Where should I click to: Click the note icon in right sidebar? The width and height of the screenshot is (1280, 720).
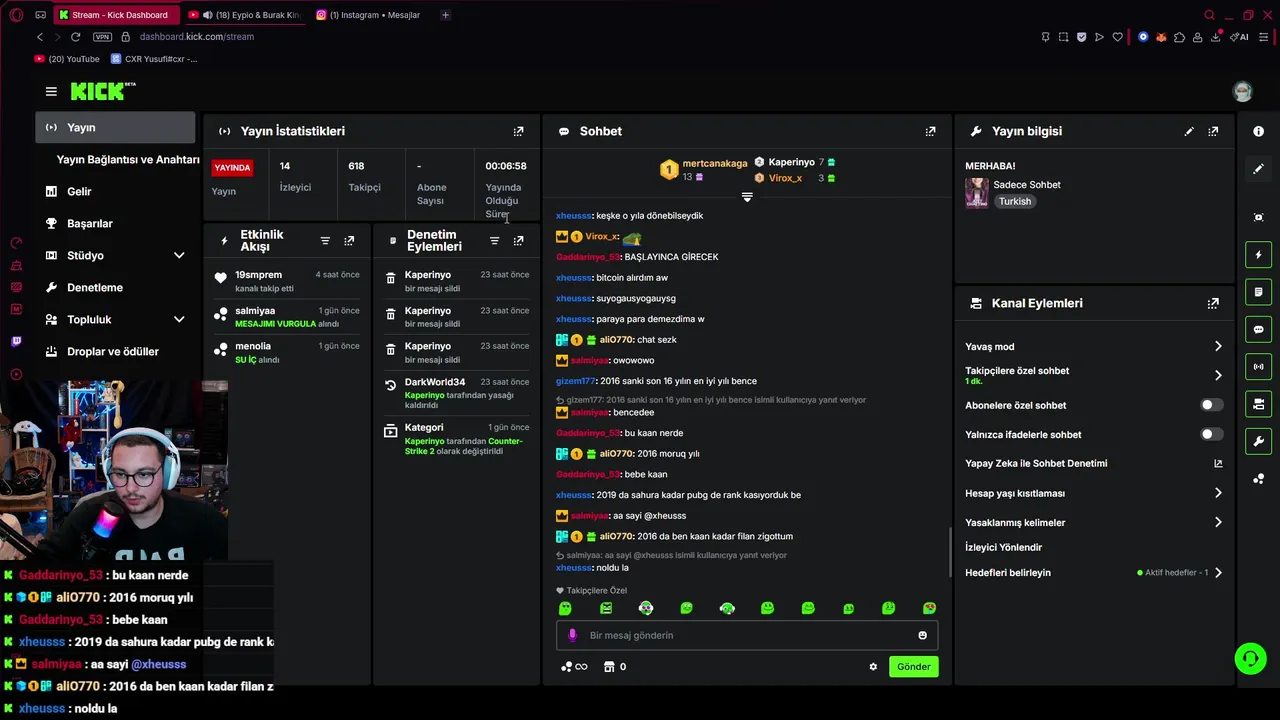[x=1258, y=292]
